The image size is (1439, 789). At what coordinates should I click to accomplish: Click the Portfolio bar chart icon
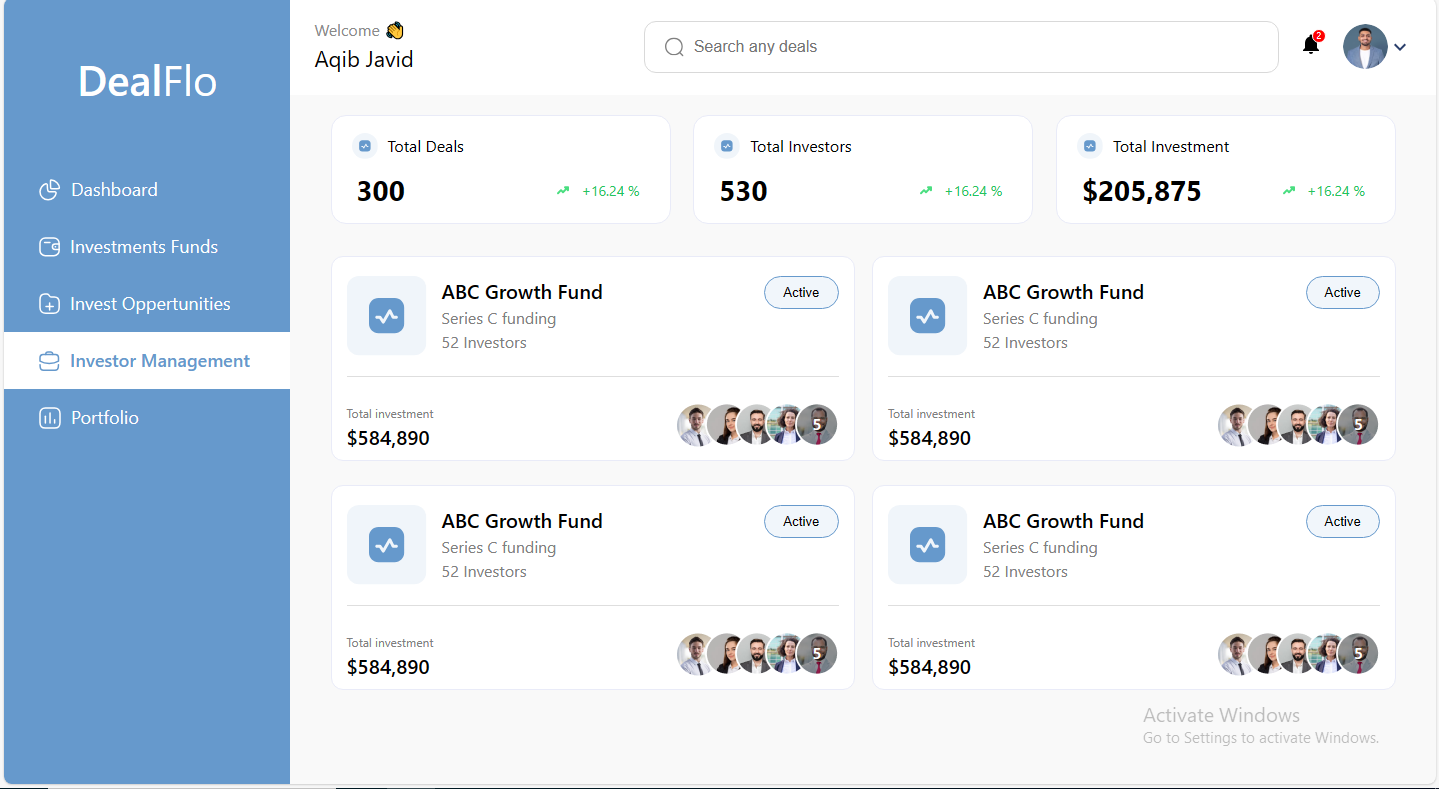point(49,418)
